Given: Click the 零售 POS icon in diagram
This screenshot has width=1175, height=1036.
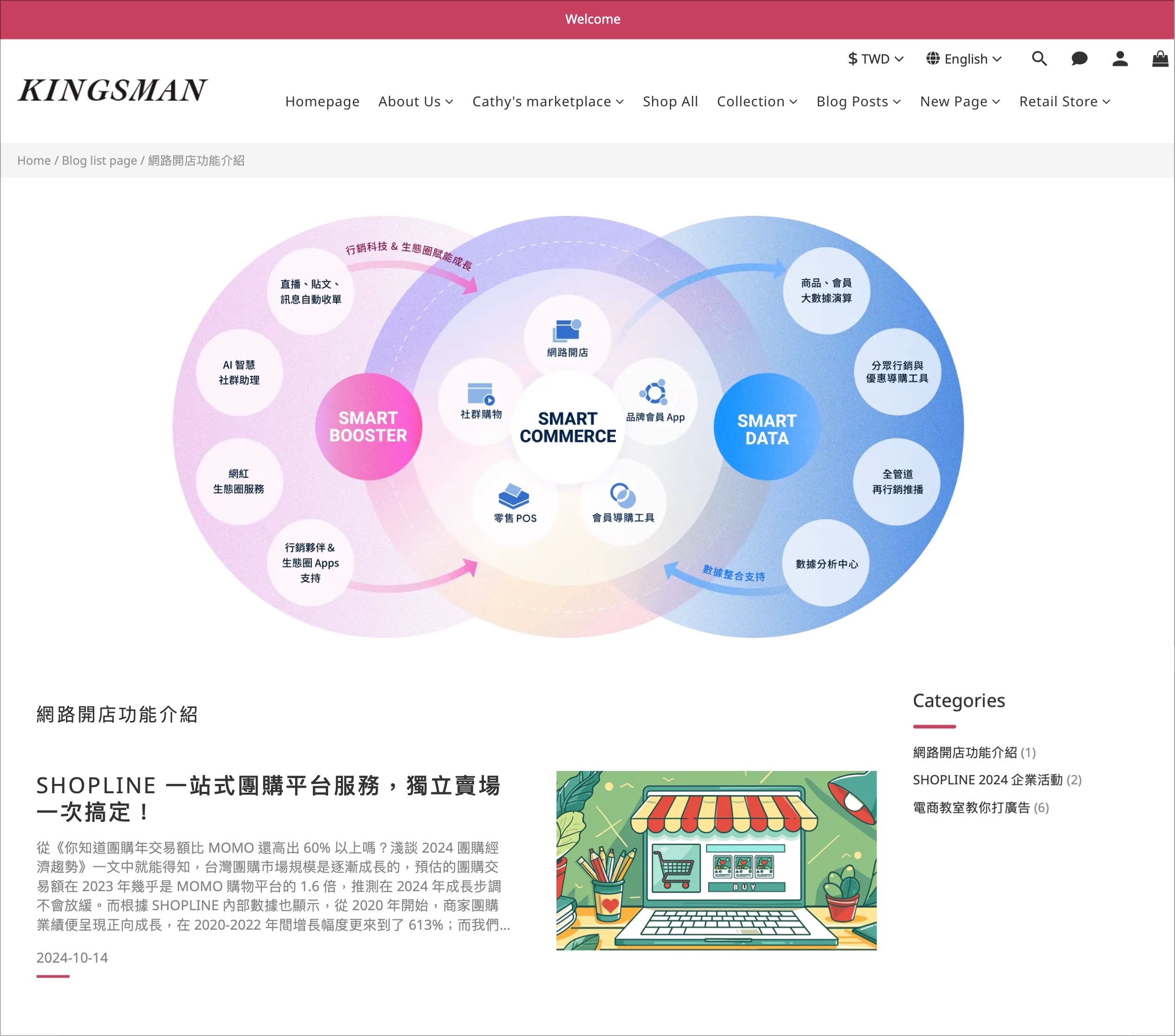Looking at the screenshot, I should pyautogui.click(x=513, y=496).
